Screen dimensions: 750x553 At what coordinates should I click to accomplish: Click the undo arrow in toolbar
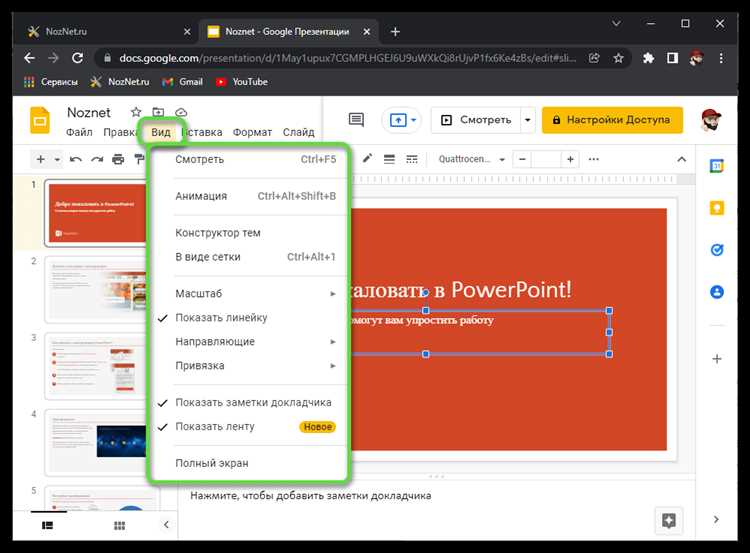(x=77, y=159)
